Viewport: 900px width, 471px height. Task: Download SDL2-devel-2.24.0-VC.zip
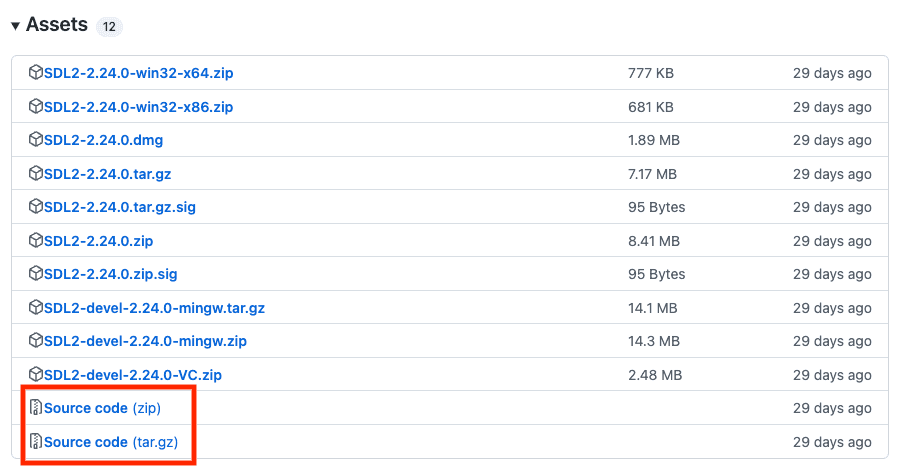coord(132,375)
